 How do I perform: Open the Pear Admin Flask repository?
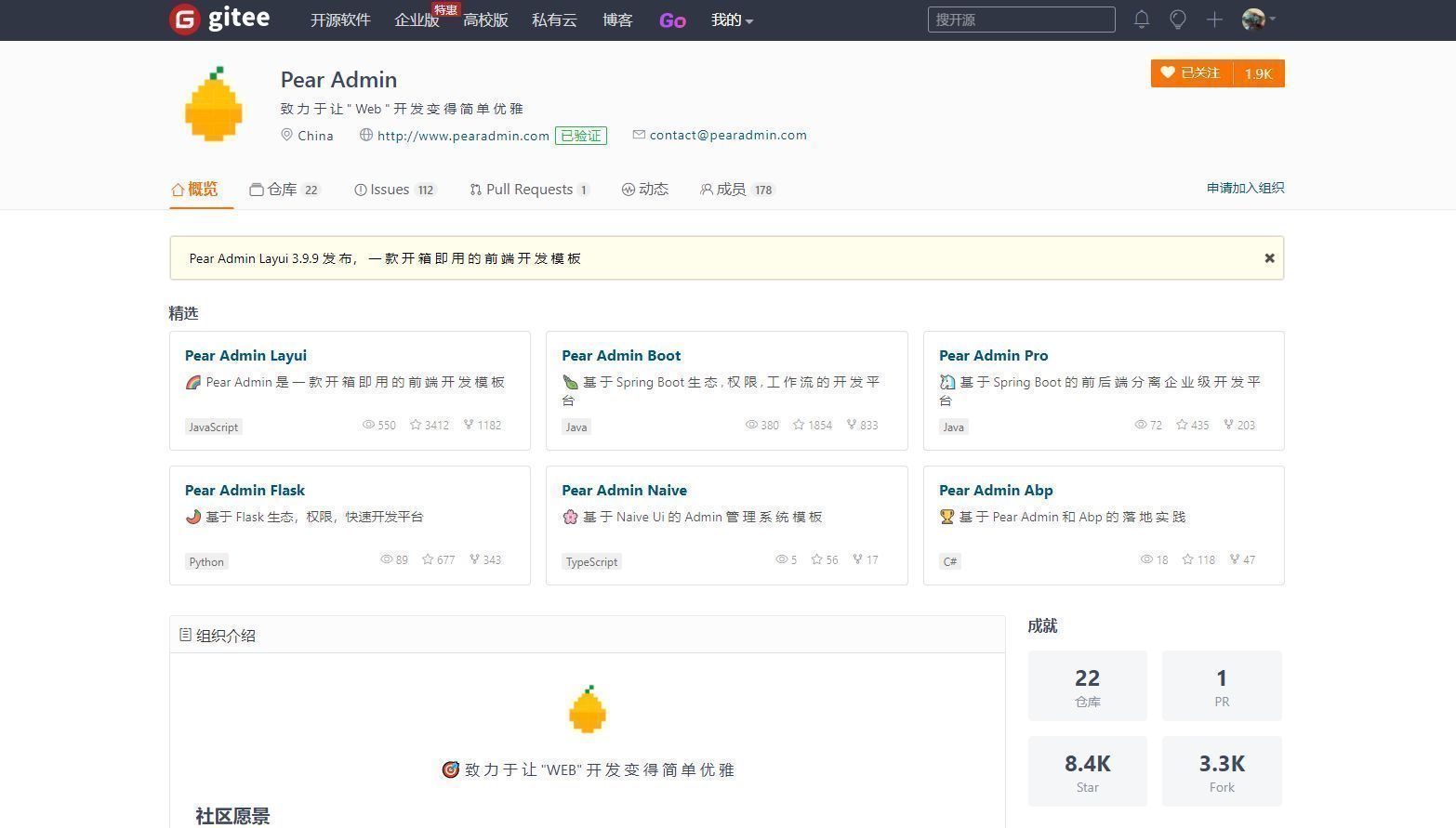coord(245,490)
